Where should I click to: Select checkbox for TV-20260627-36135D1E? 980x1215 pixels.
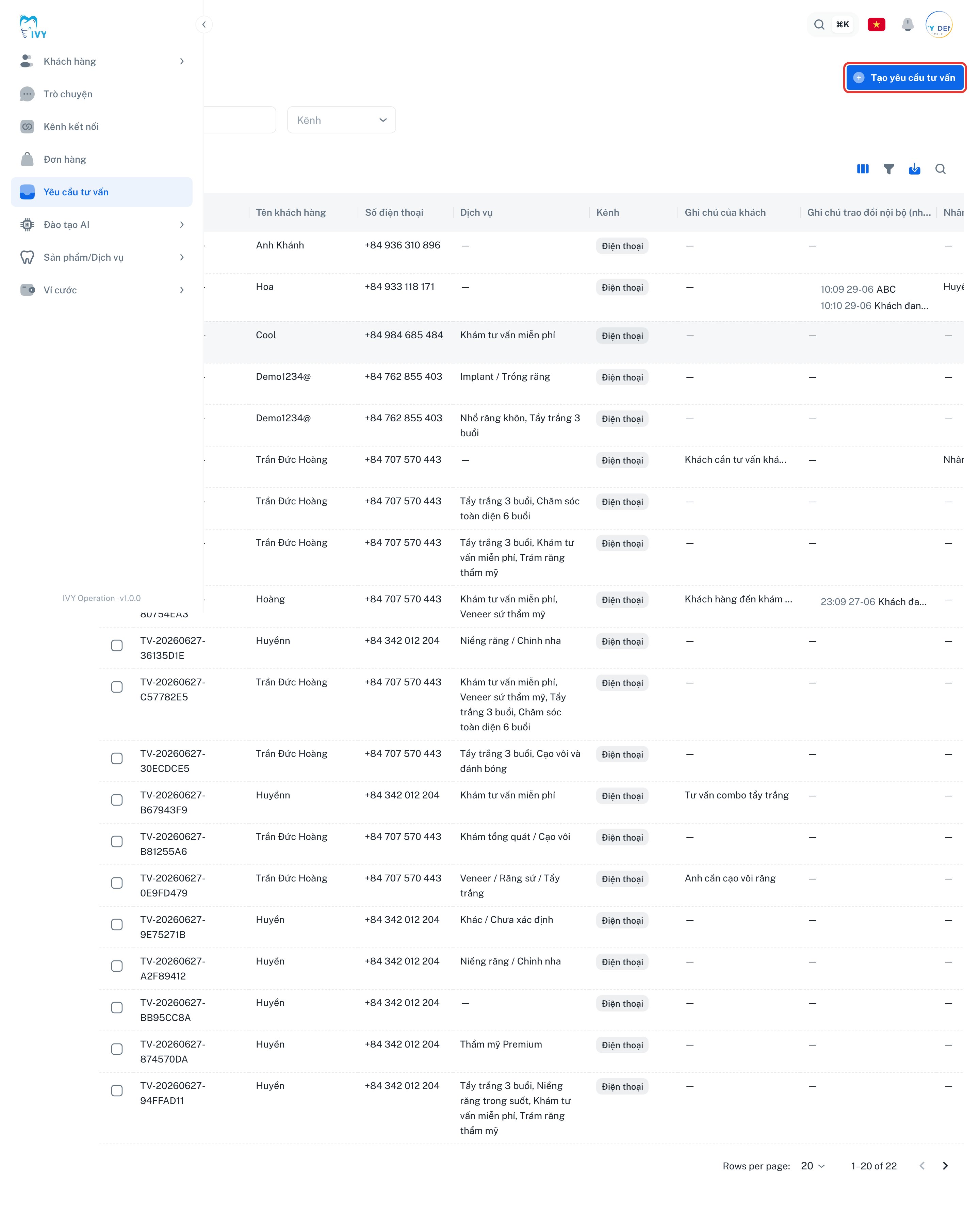pos(117,645)
